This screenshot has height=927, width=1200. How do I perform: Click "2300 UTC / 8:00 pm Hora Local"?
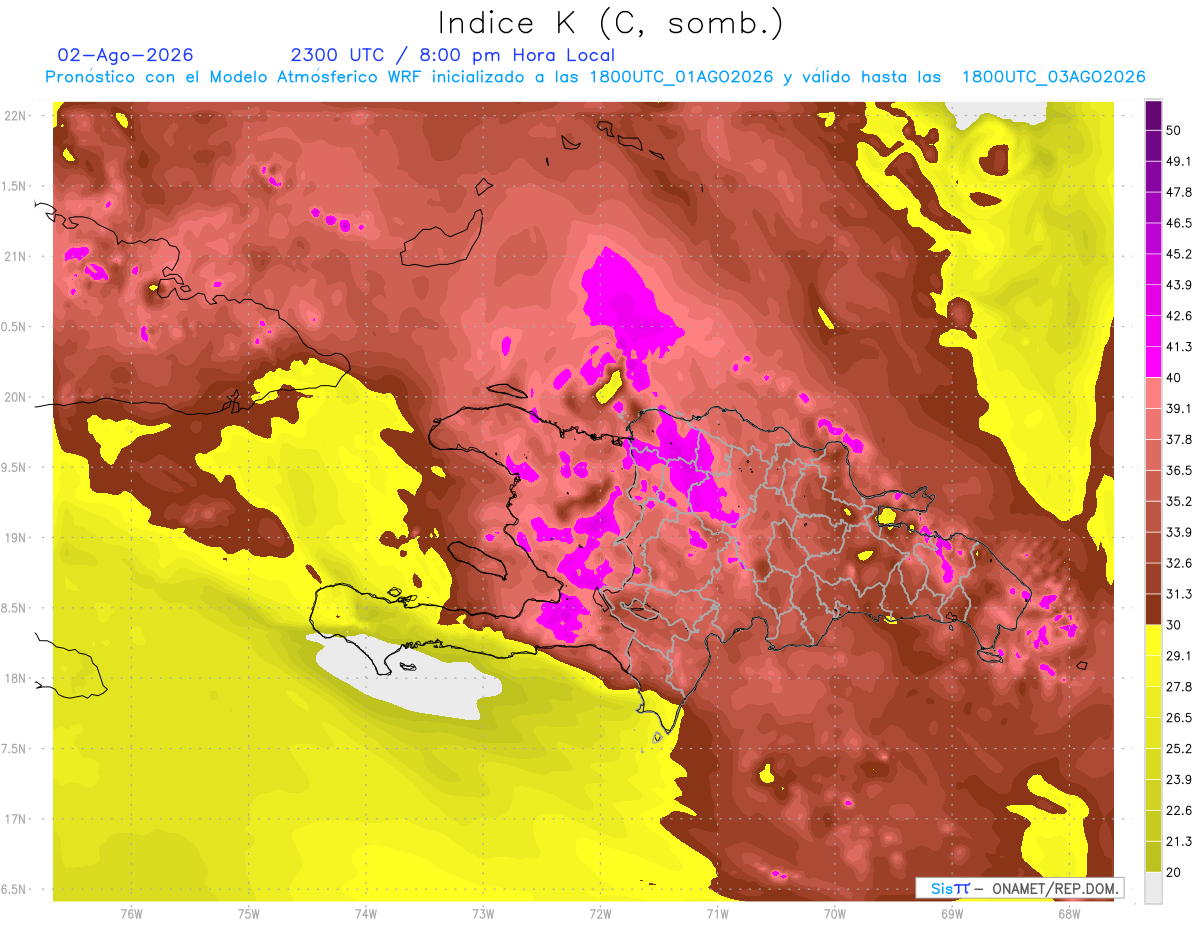452,55
